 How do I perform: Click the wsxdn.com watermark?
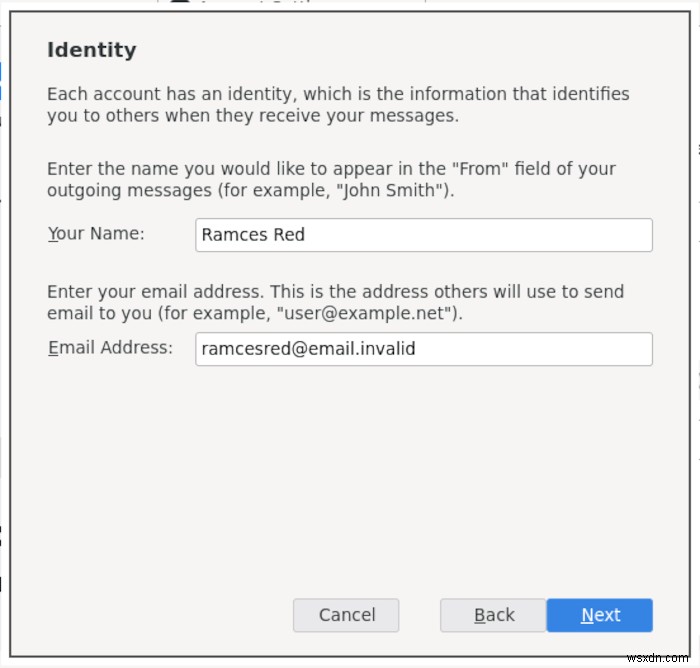pyautogui.click(x=657, y=658)
